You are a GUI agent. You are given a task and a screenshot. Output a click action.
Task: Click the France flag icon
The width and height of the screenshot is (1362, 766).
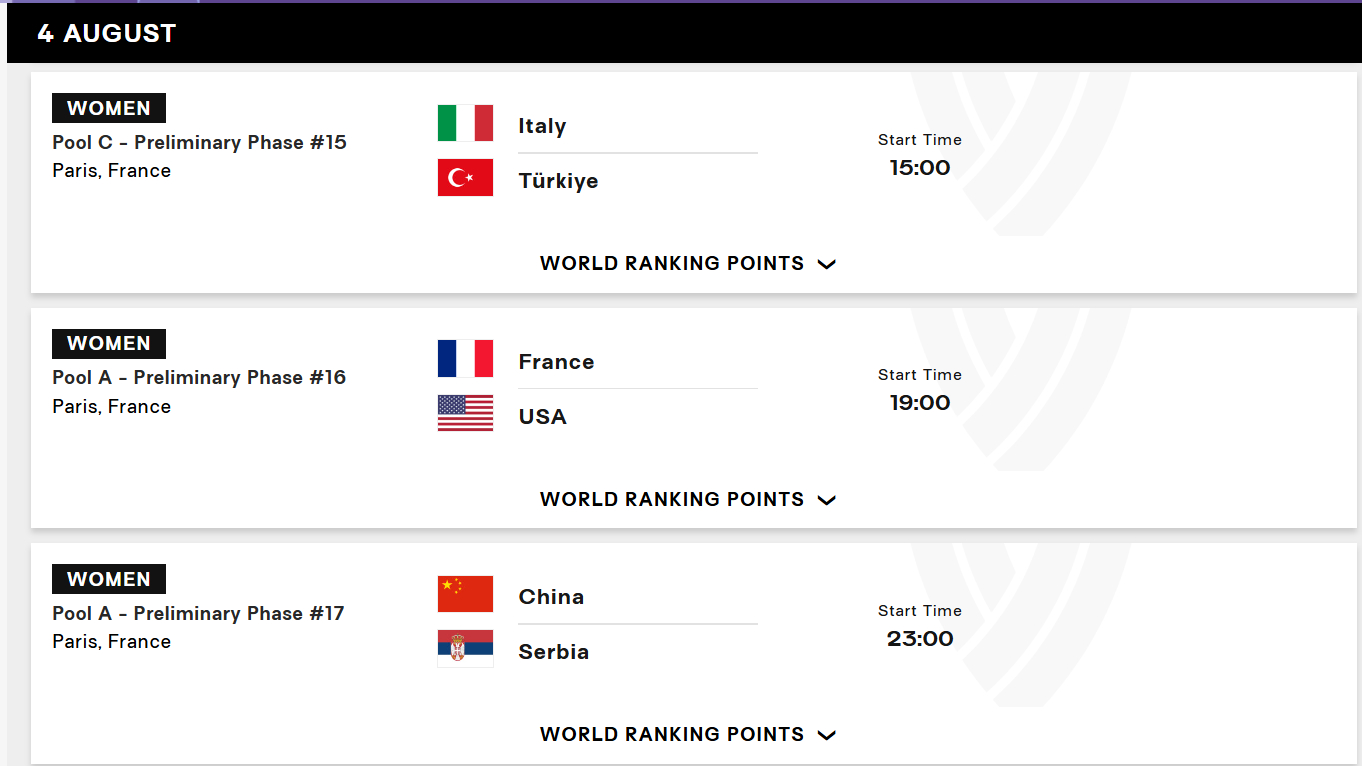coord(465,358)
